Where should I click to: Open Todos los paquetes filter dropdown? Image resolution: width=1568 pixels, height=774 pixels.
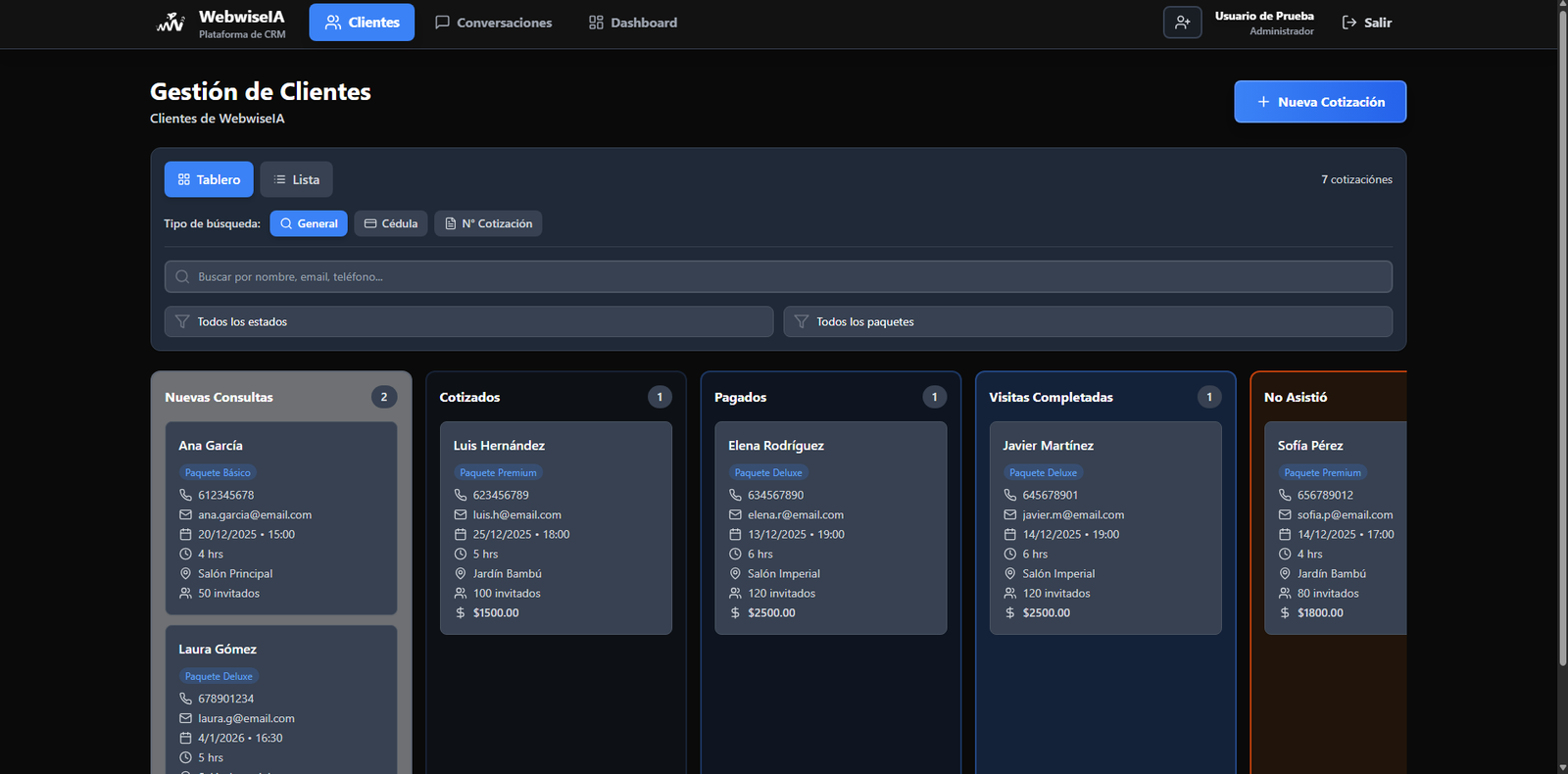(1088, 321)
